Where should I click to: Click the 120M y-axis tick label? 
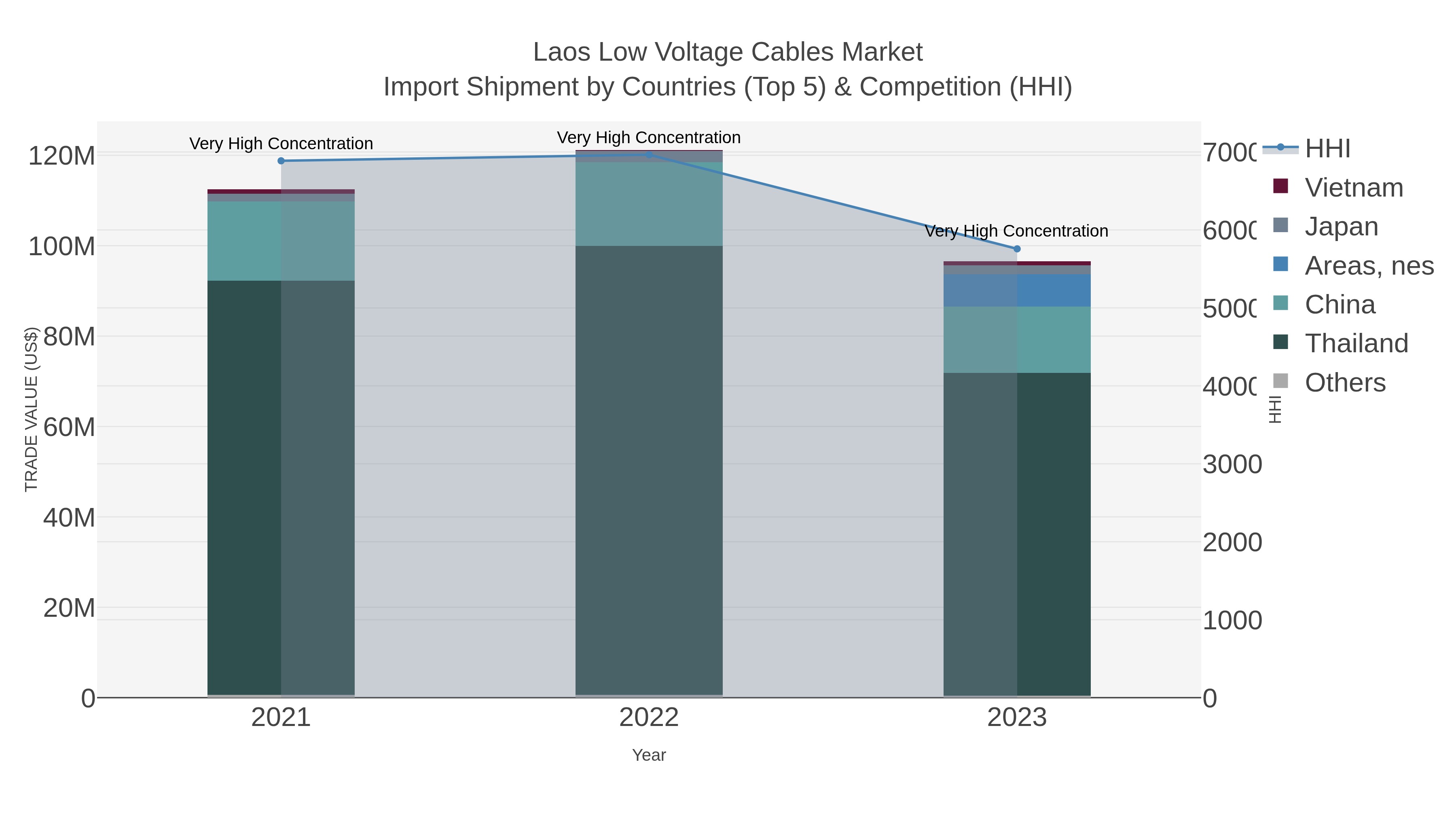61,156
